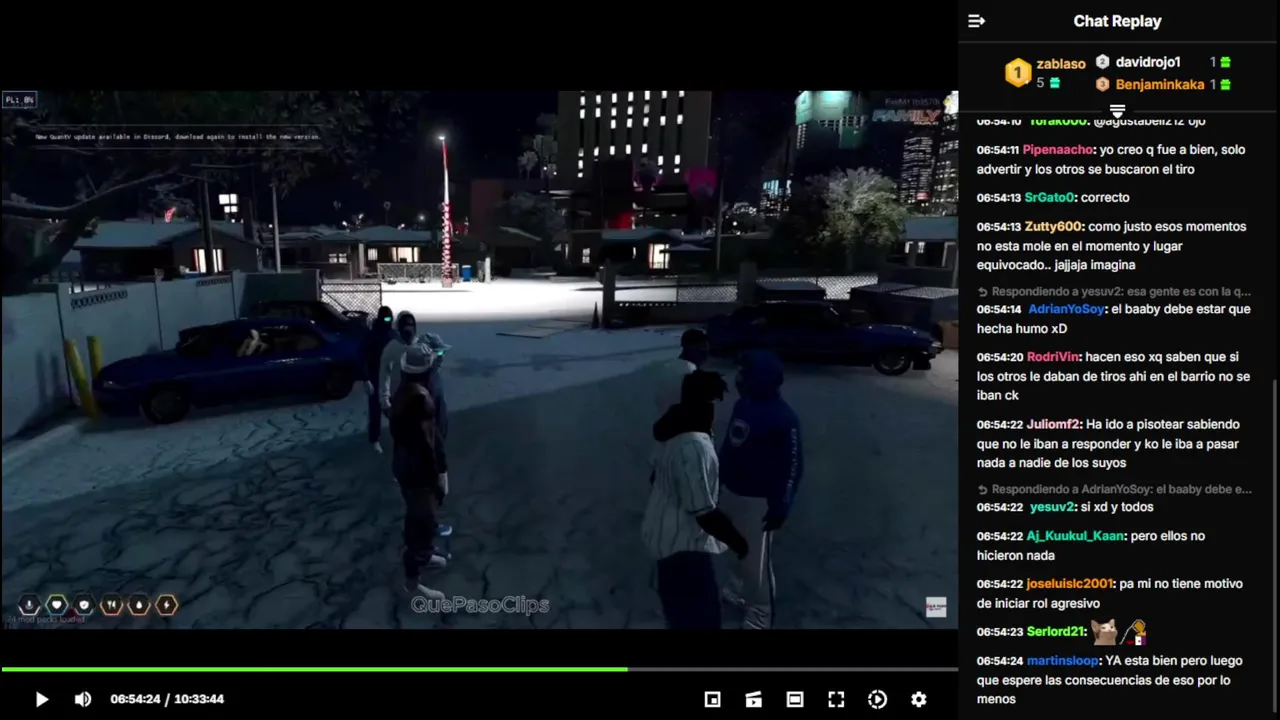The width and height of the screenshot is (1280, 720).
Task: Open Juliomf2's user card in chat
Action: pyautogui.click(x=1054, y=425)
